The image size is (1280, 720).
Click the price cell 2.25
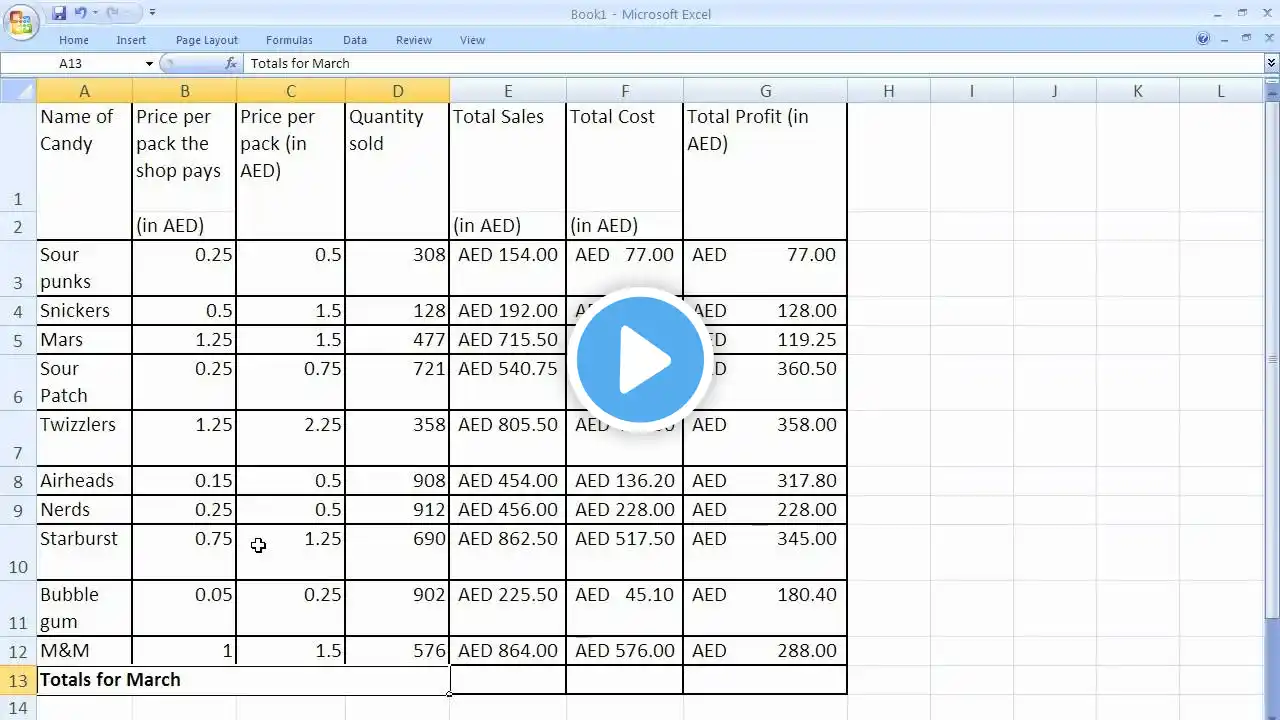pos(291,438)
